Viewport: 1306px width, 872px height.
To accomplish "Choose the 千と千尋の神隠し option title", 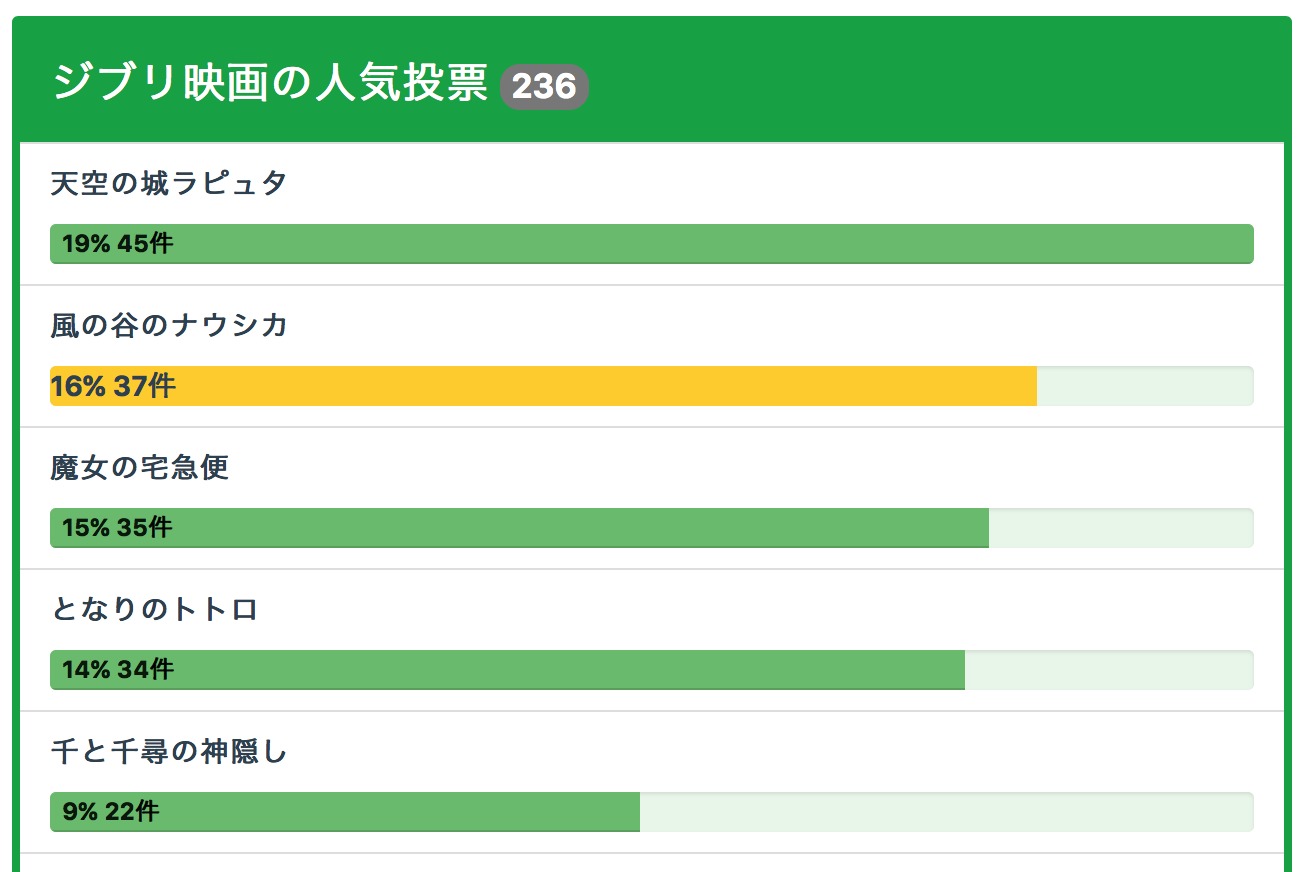I will coord(169,752).
